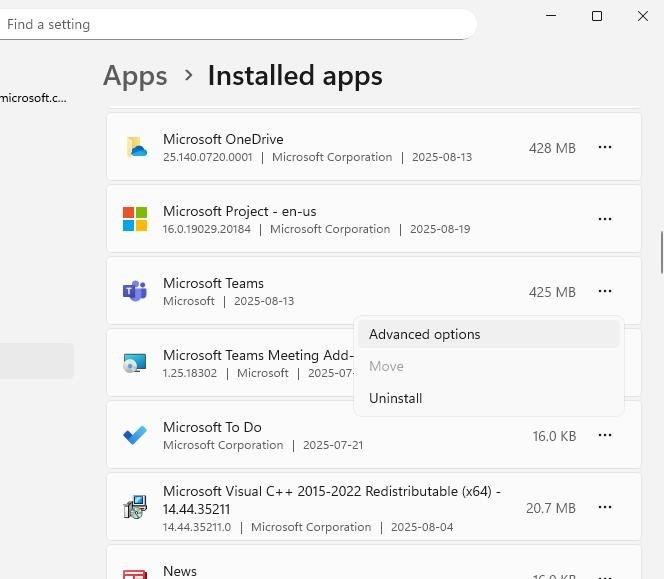Screen dimensions: 664x579
Task: Click the Teams Meeting Add-in app icon
Action: (135, 363)
